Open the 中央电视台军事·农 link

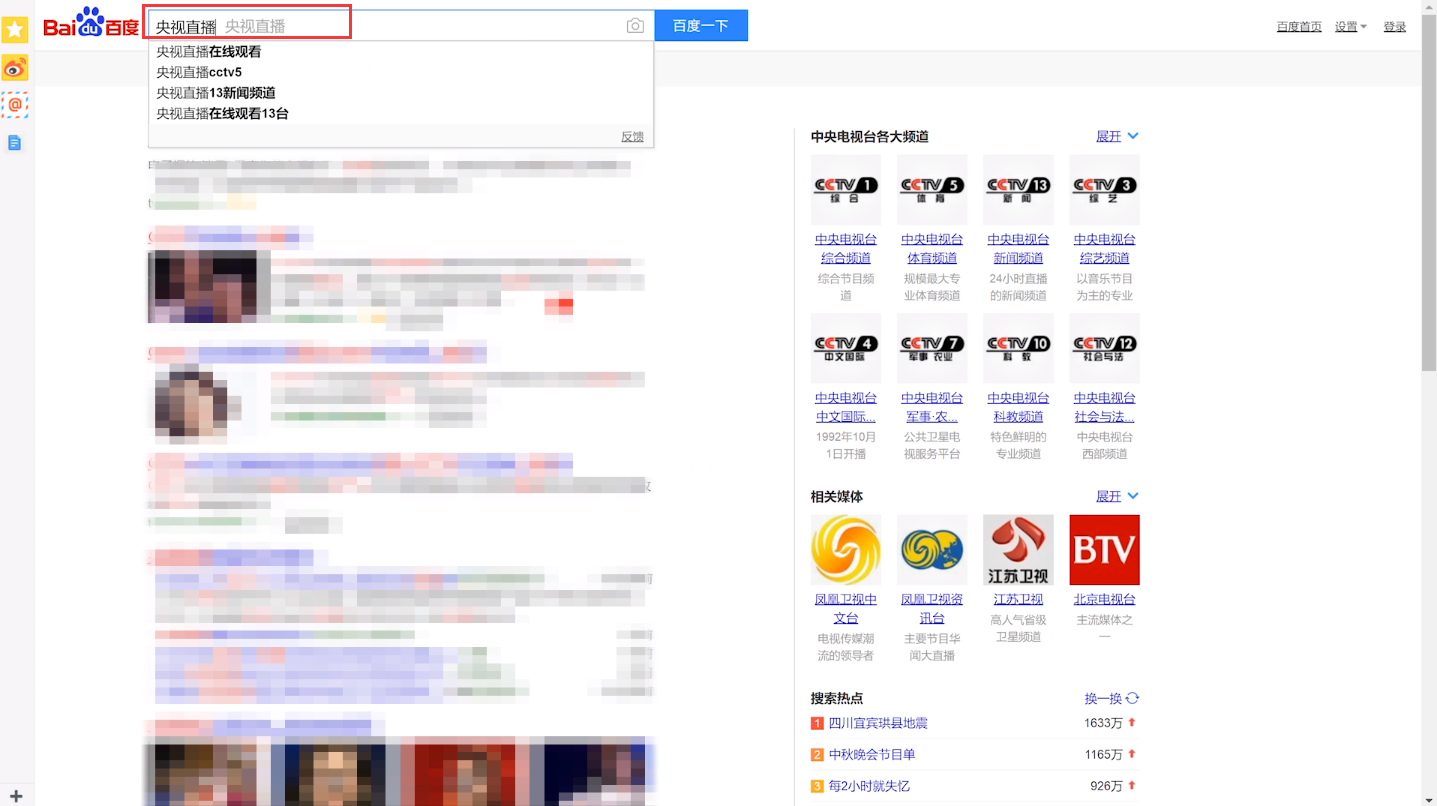(932, 407)
